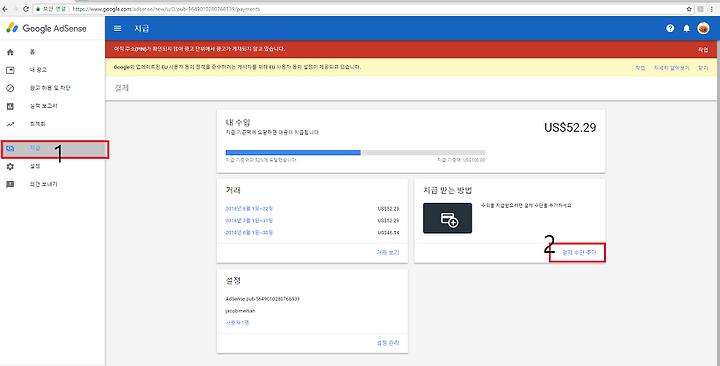The height and width of the screenshot is (366, 720).
Task: Click the 내 수입 card title
Action: point(238,122)
